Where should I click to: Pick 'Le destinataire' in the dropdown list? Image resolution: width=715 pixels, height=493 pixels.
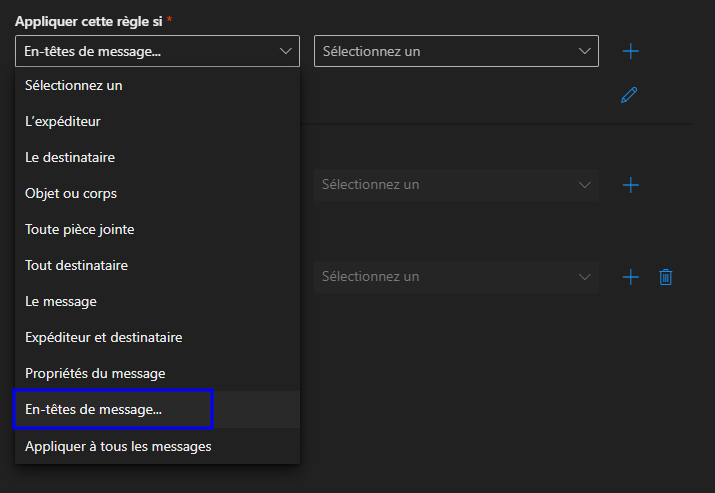(x=70, y=158)
